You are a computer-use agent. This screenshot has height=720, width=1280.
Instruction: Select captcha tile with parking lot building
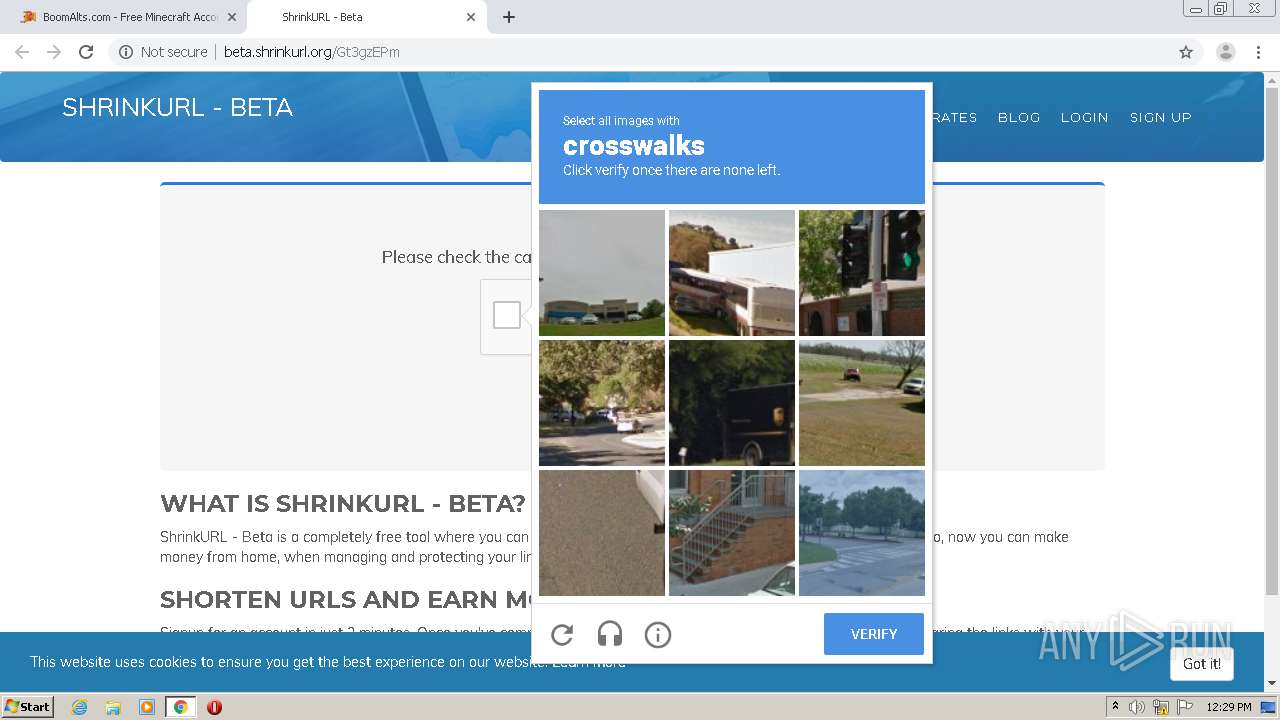pos(602,273)
